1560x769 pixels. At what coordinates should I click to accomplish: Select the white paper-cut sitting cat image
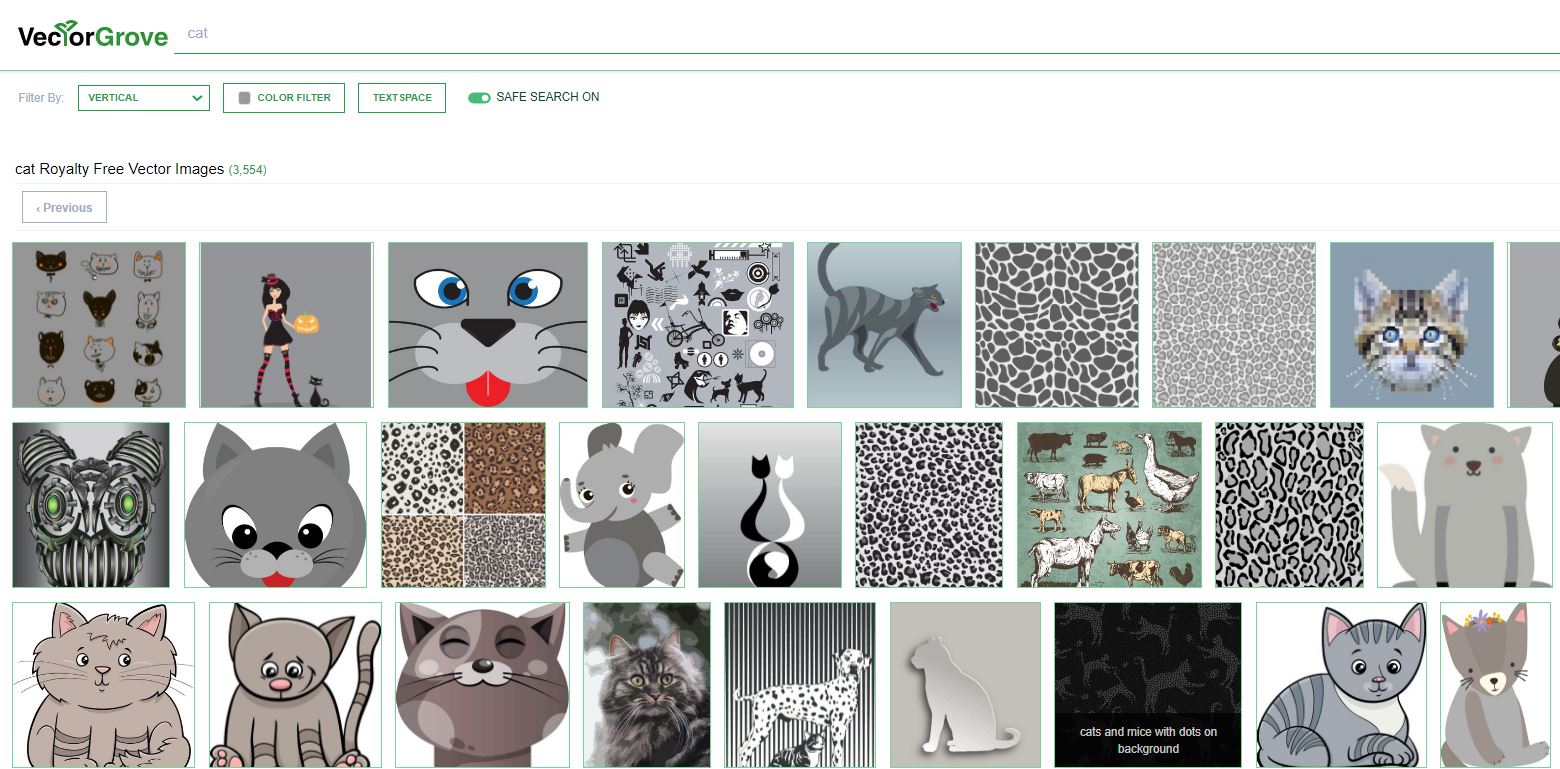point(965,685)
